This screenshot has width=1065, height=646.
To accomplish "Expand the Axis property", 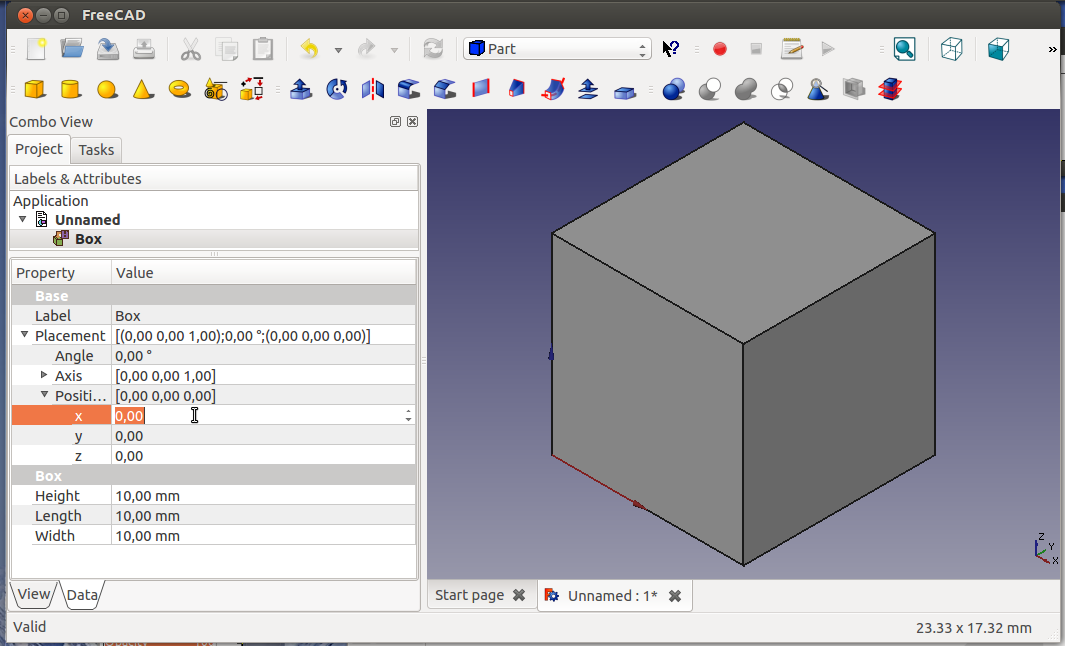I will (x=44, y=375).
